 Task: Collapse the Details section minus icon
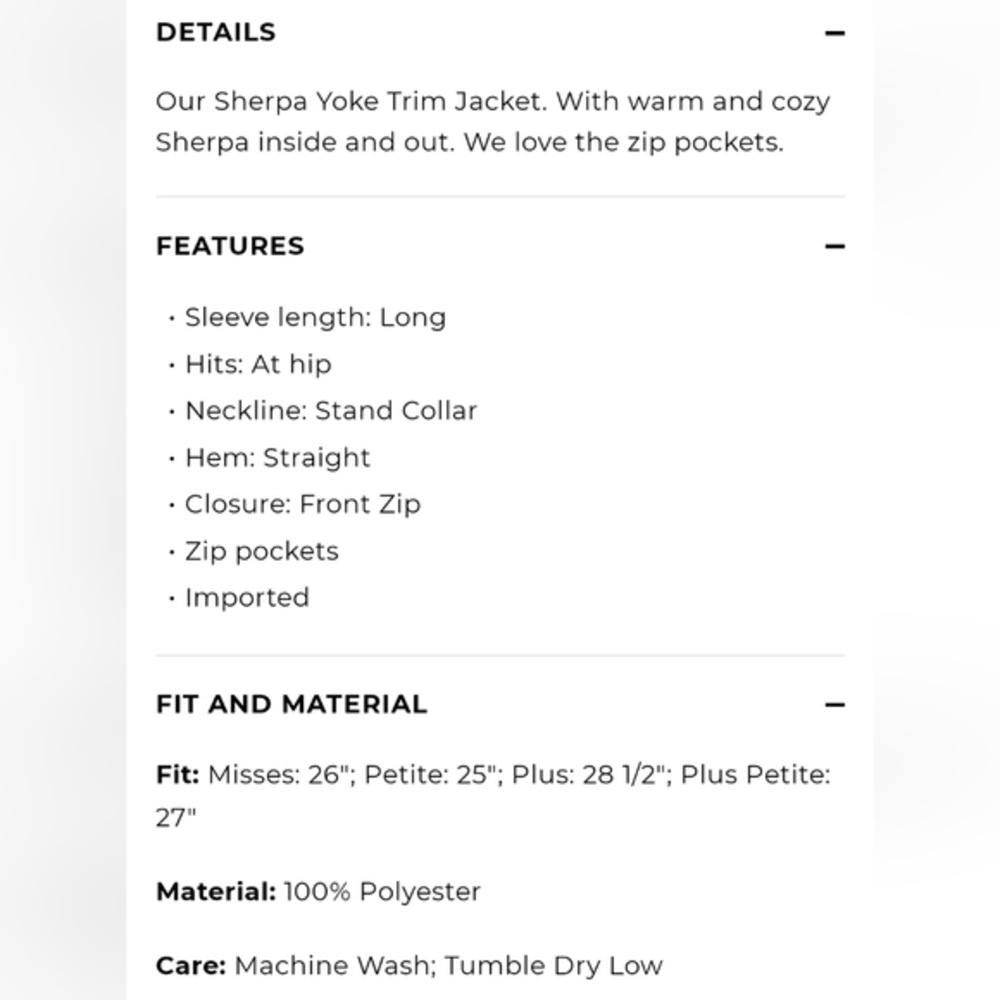(834, 33)
